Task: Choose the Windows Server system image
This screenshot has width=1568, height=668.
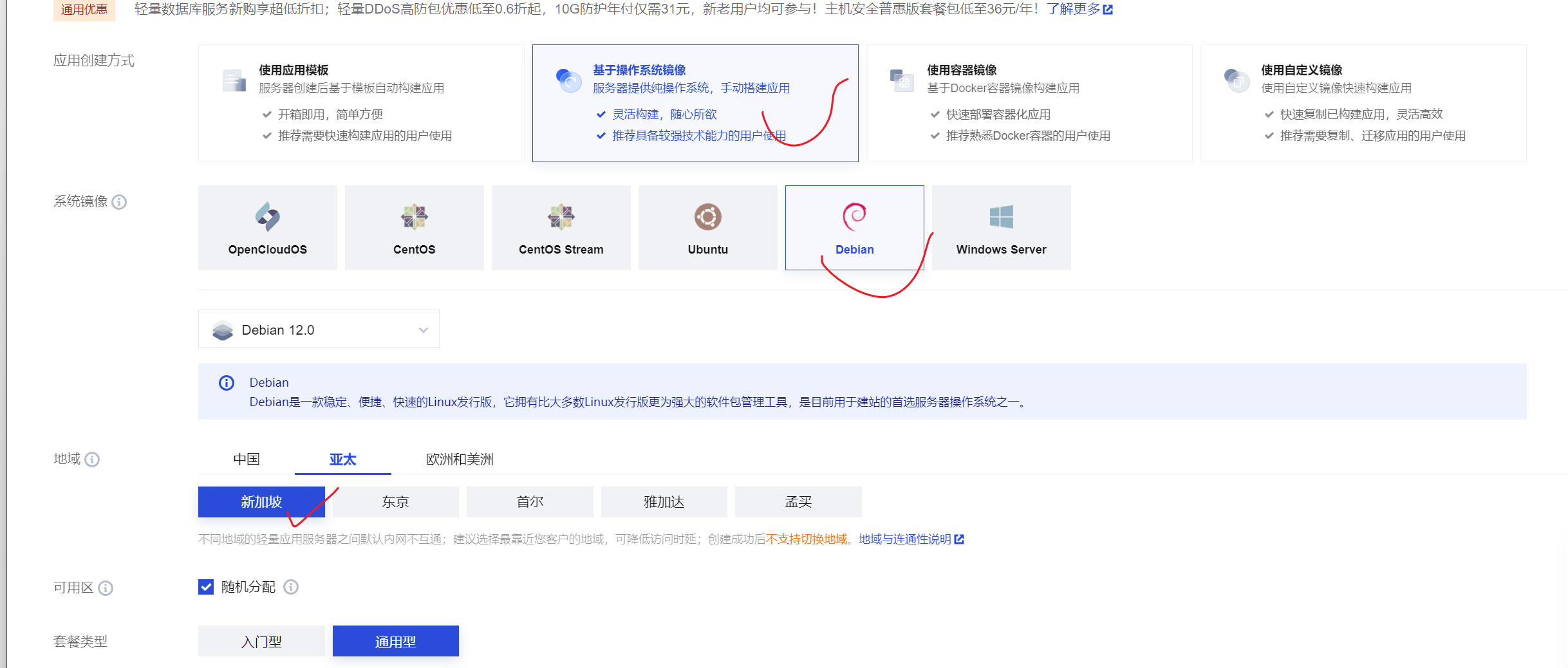Action: [x=1002, y=228]
